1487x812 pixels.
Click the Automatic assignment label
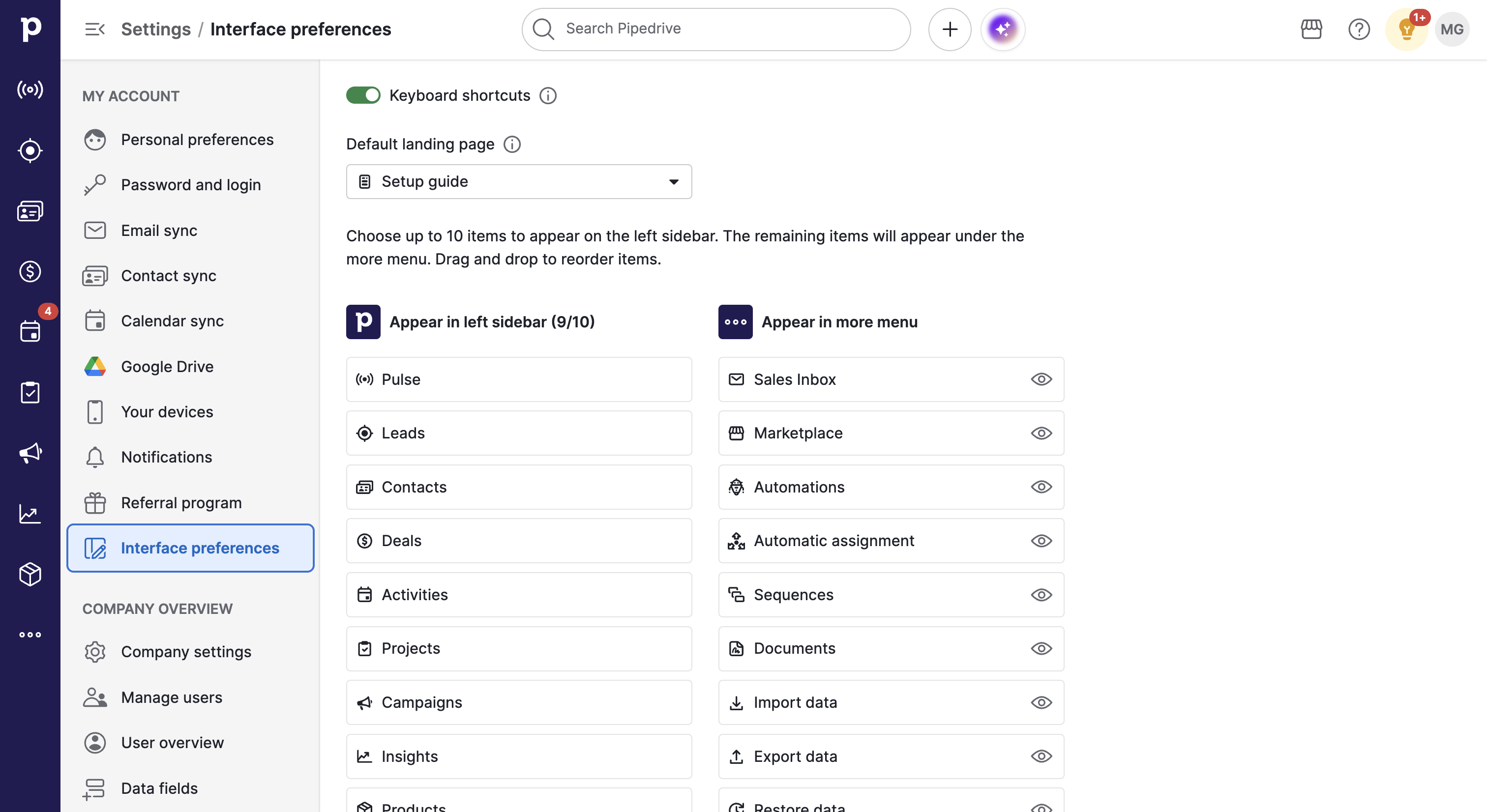click(833, 541)
